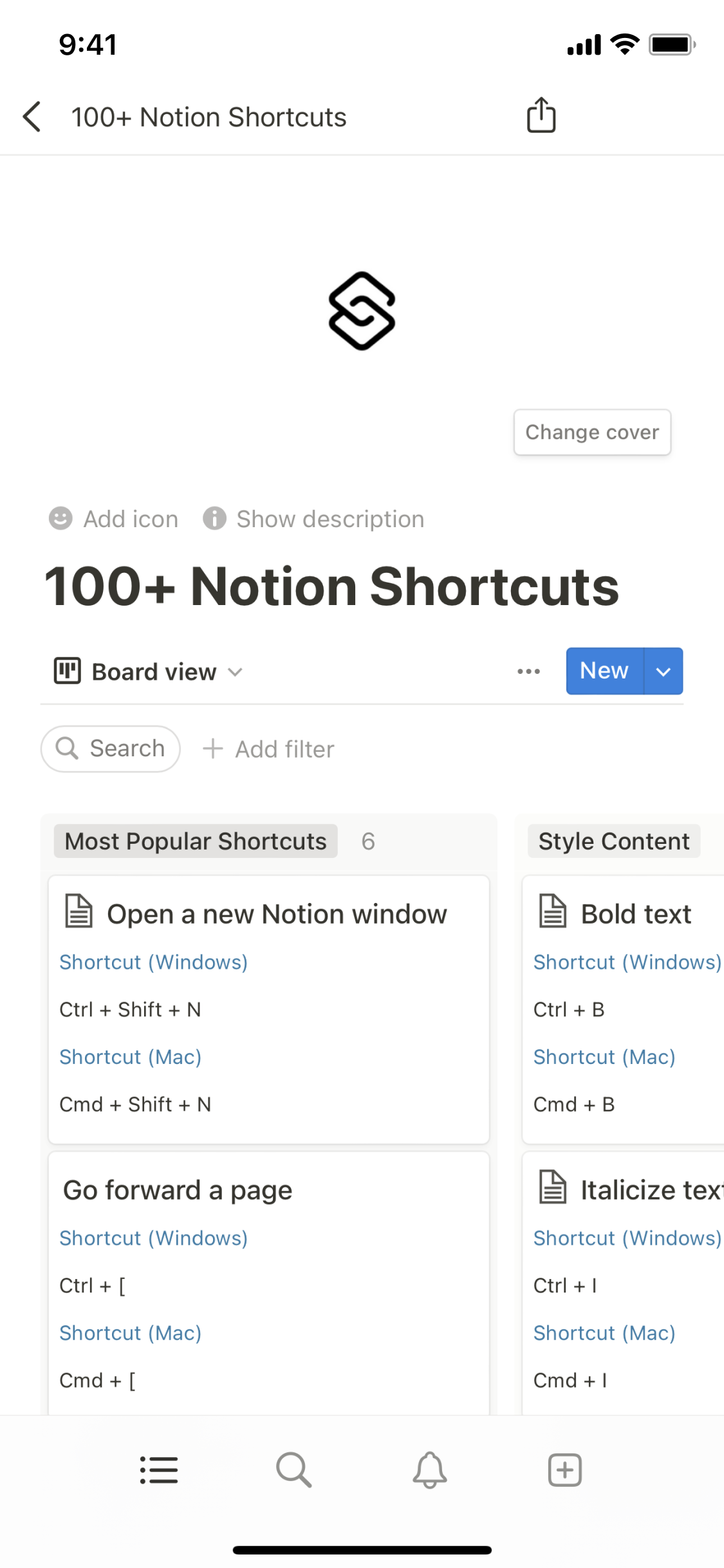Tap the page logo icon
The width and height of the screenshot is (724, 1568).
tap(362, 311)
